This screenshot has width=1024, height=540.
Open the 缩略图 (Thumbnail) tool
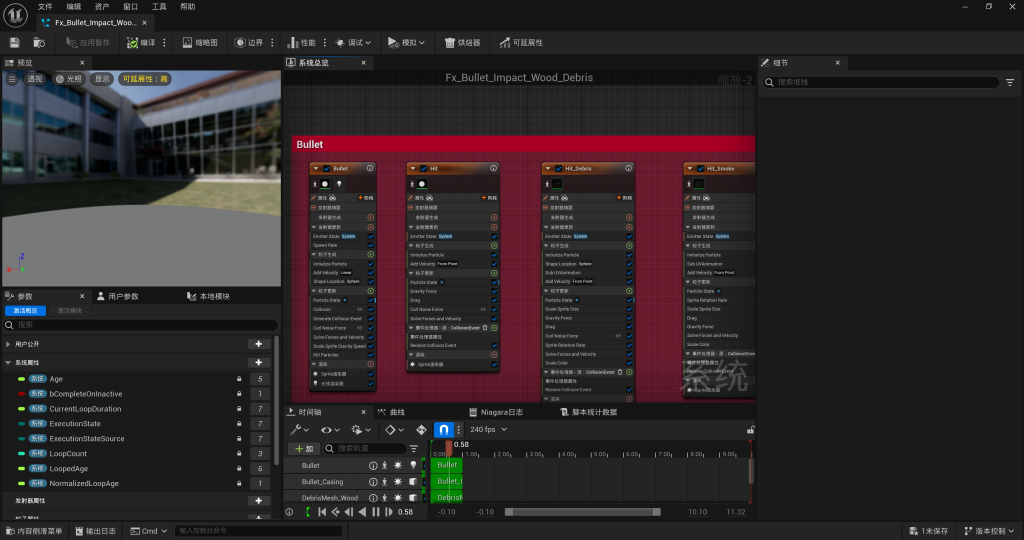(x=200, y=43)
